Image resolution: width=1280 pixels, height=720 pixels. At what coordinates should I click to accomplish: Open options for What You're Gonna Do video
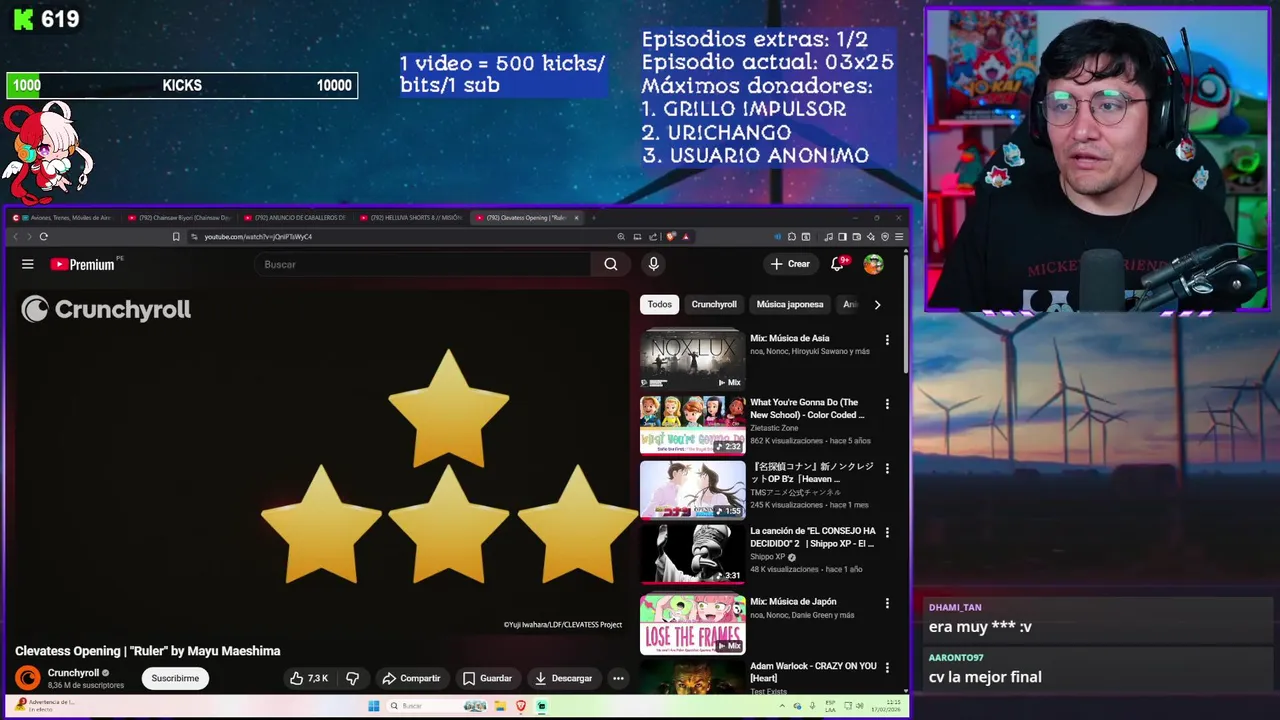tap(886, 404)
